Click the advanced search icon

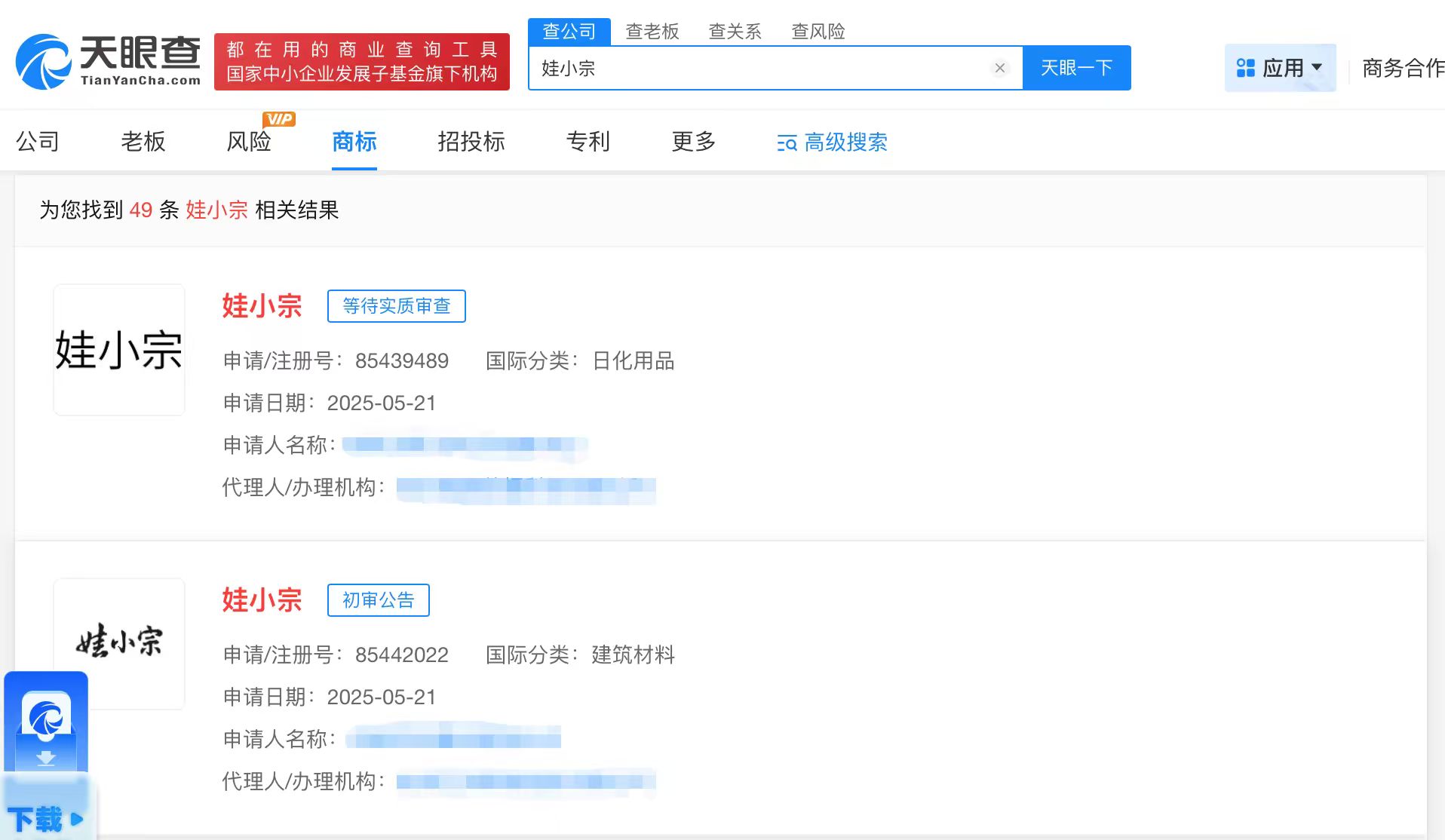[787, 143]
